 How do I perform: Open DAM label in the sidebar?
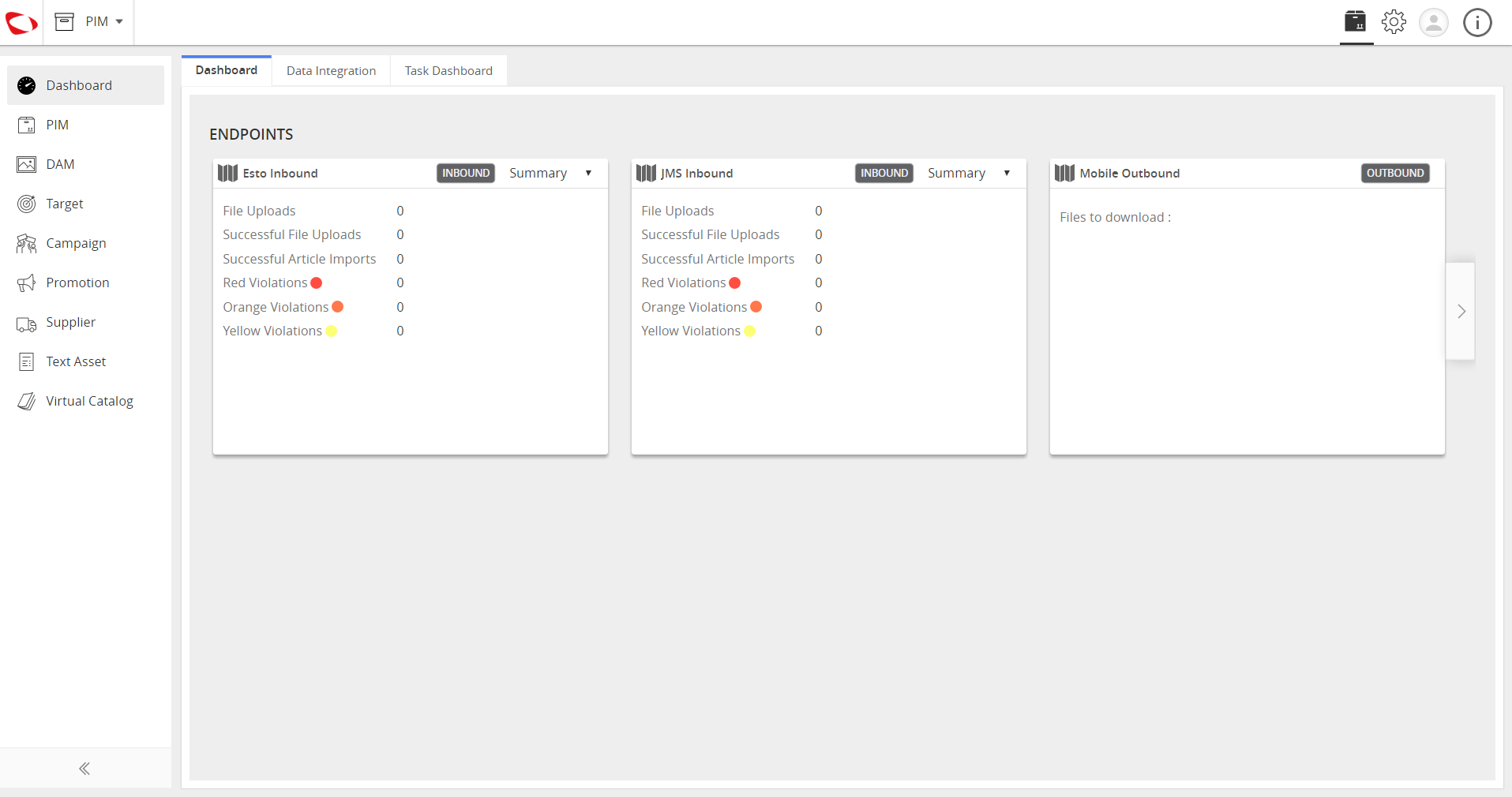(x=60, y=164)
